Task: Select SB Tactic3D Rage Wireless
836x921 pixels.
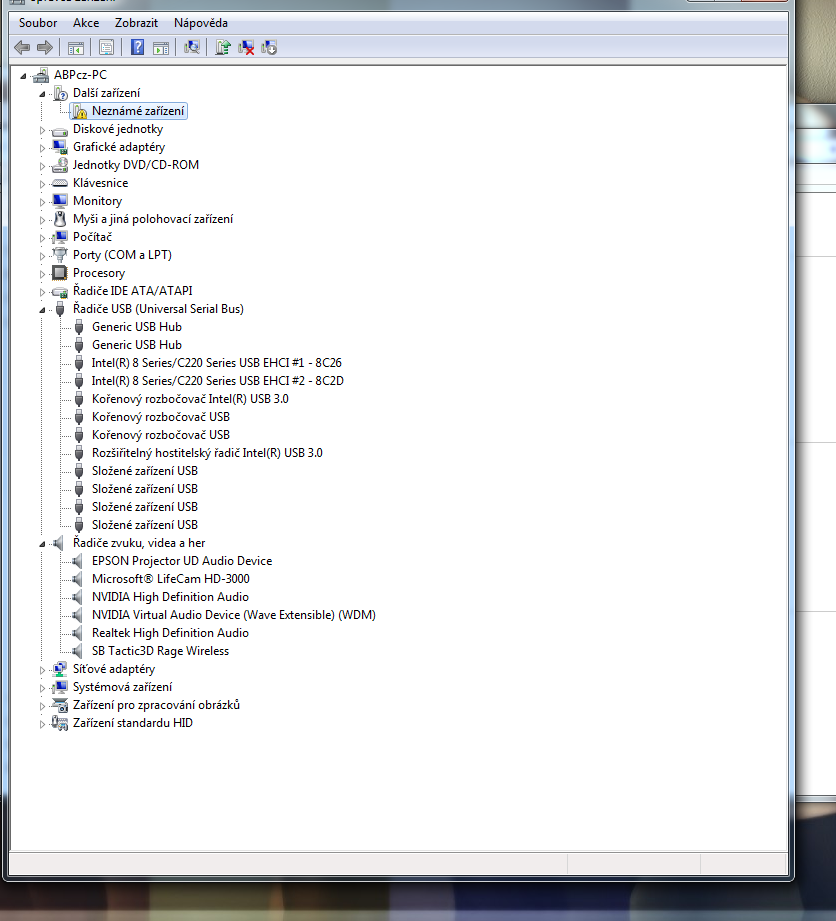Action: pos(160,651)
